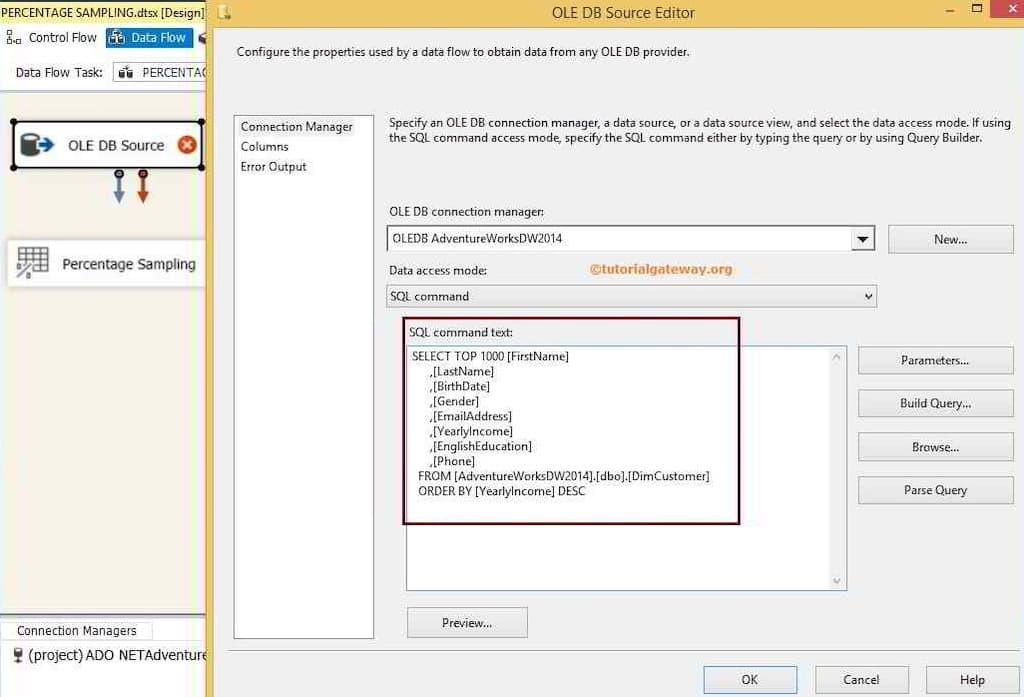Maximize the OLE DB Source Editor window
The image size is (1024, 697).
point(977,8)
